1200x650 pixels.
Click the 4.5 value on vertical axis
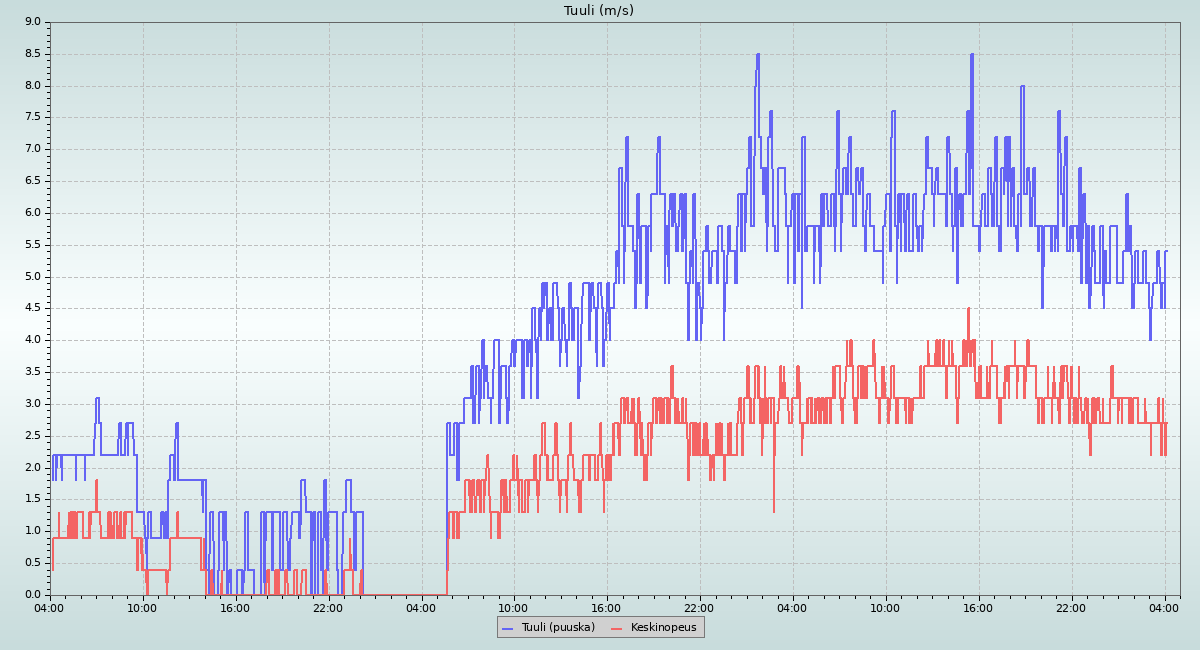click(33, 308)
